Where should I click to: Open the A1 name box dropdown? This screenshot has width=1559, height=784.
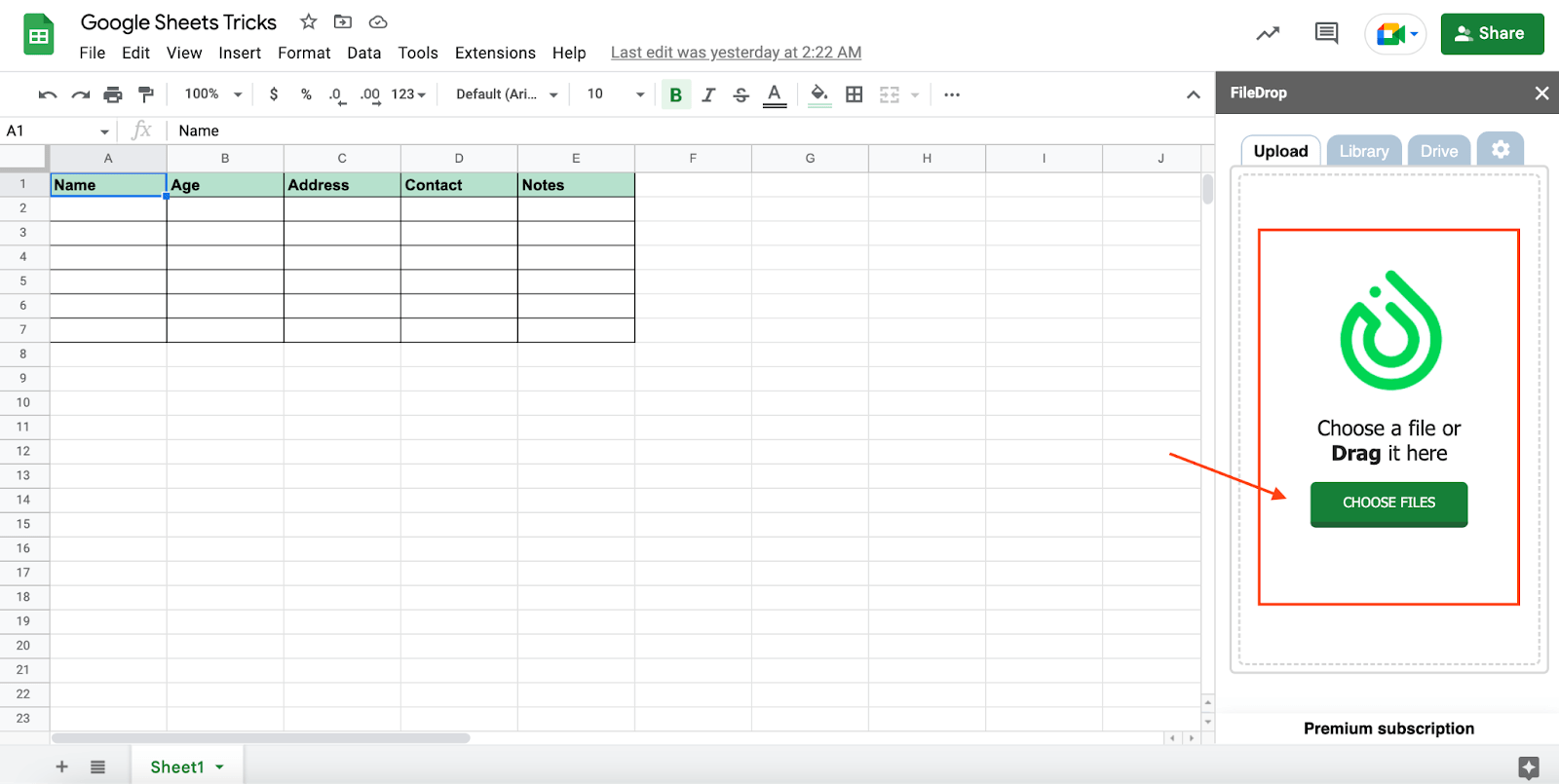[104, 131]
